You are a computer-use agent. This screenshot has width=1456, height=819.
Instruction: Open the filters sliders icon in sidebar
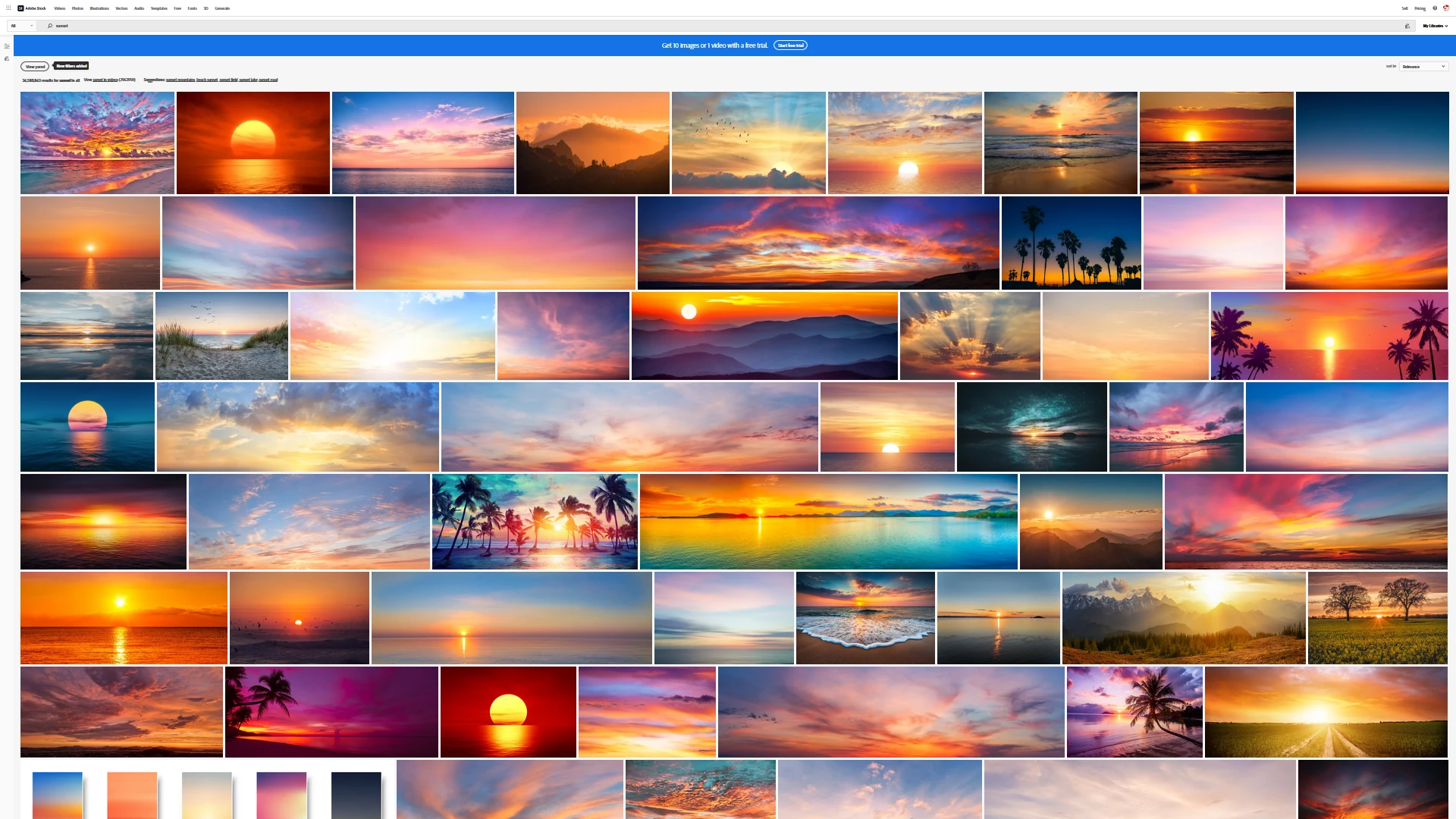click(x=7, y=46)
